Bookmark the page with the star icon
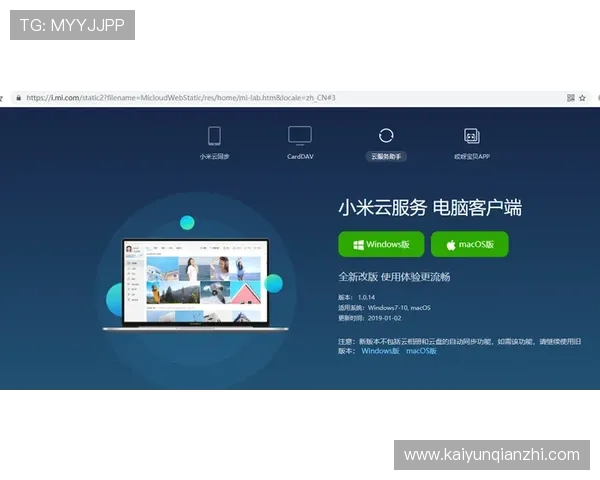 [582, 98]
